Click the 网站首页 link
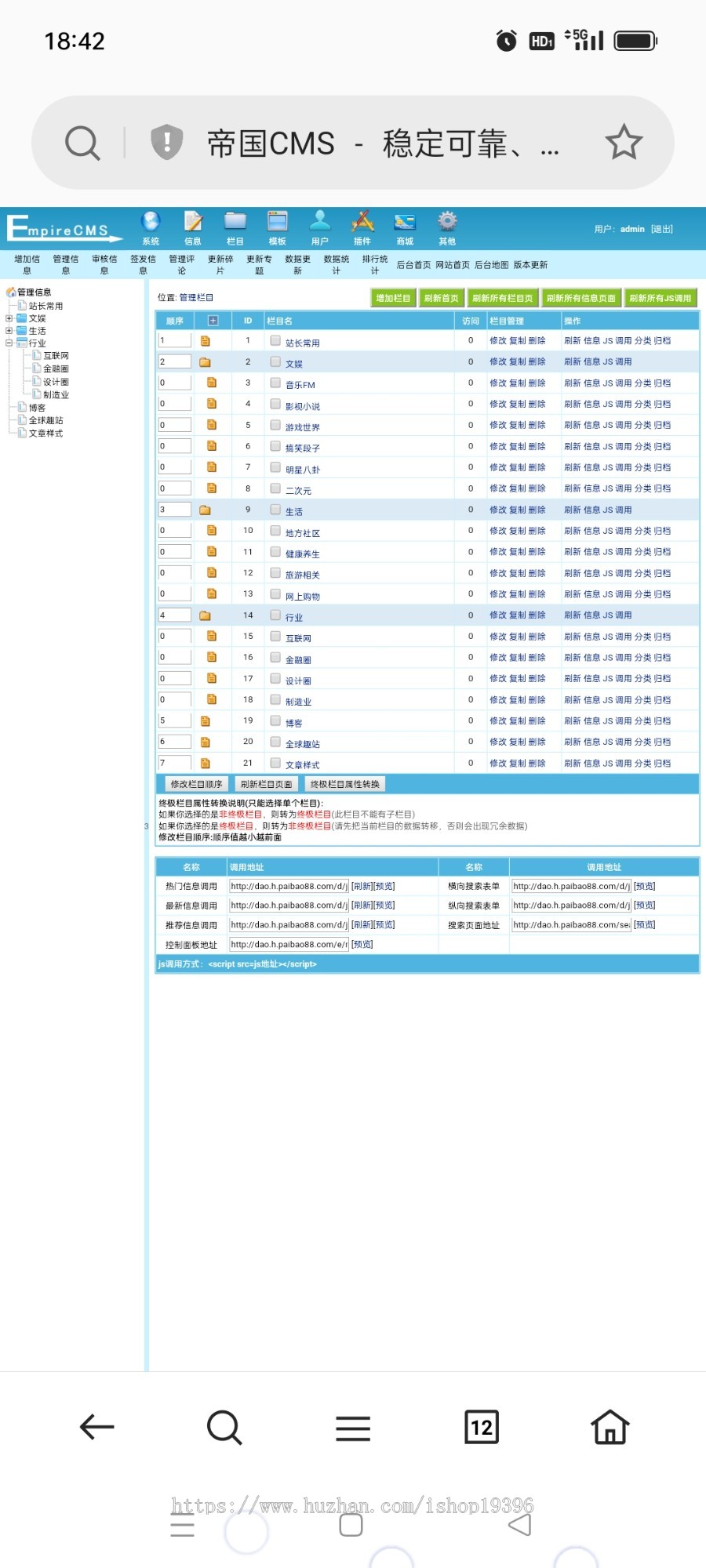Image resolution: width=706 pixels, height=1568 pixels. (453, 265)
